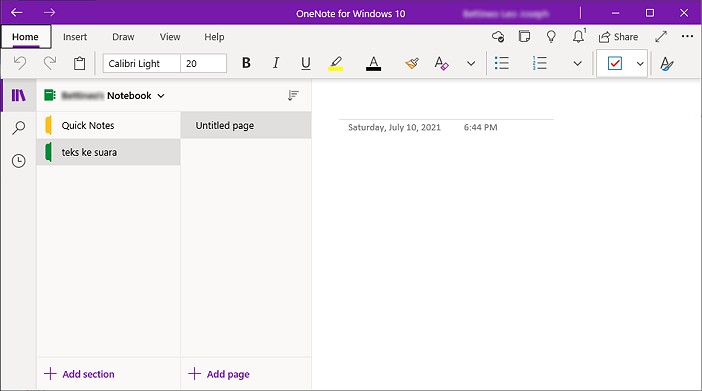The image size is (702, 391).
Task: Toggle underline formatting
Action: pos(306,63)
